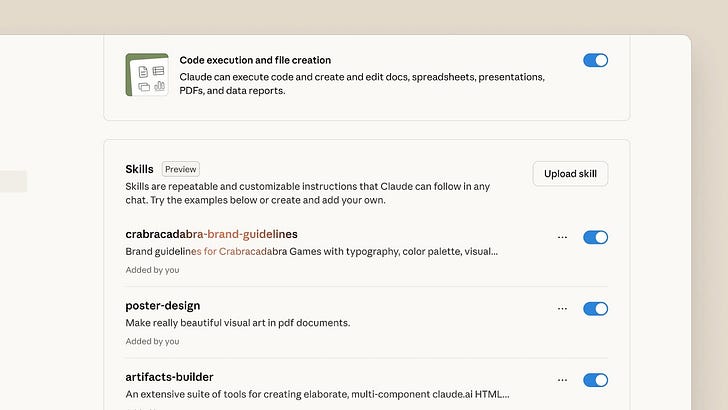Click the 'Make really beautiful visual art' description

(238, 323)
